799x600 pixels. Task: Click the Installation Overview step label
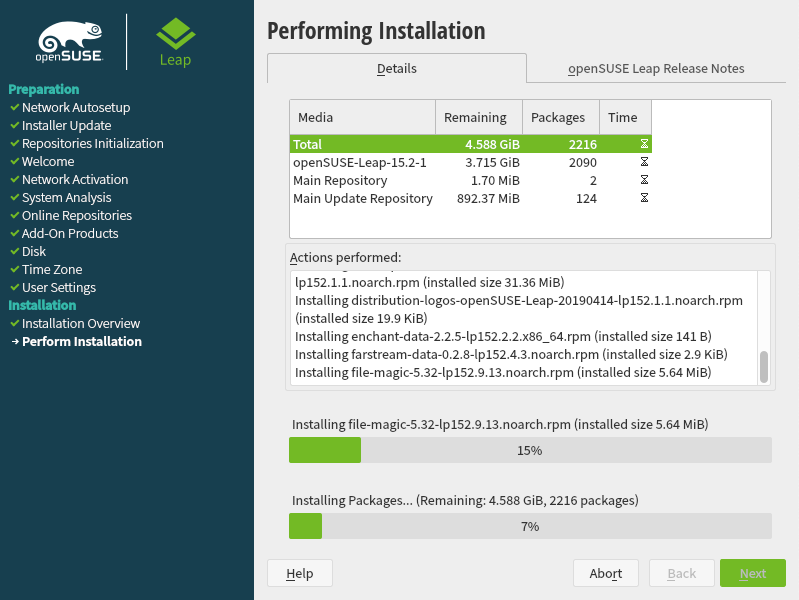(81, 323)
